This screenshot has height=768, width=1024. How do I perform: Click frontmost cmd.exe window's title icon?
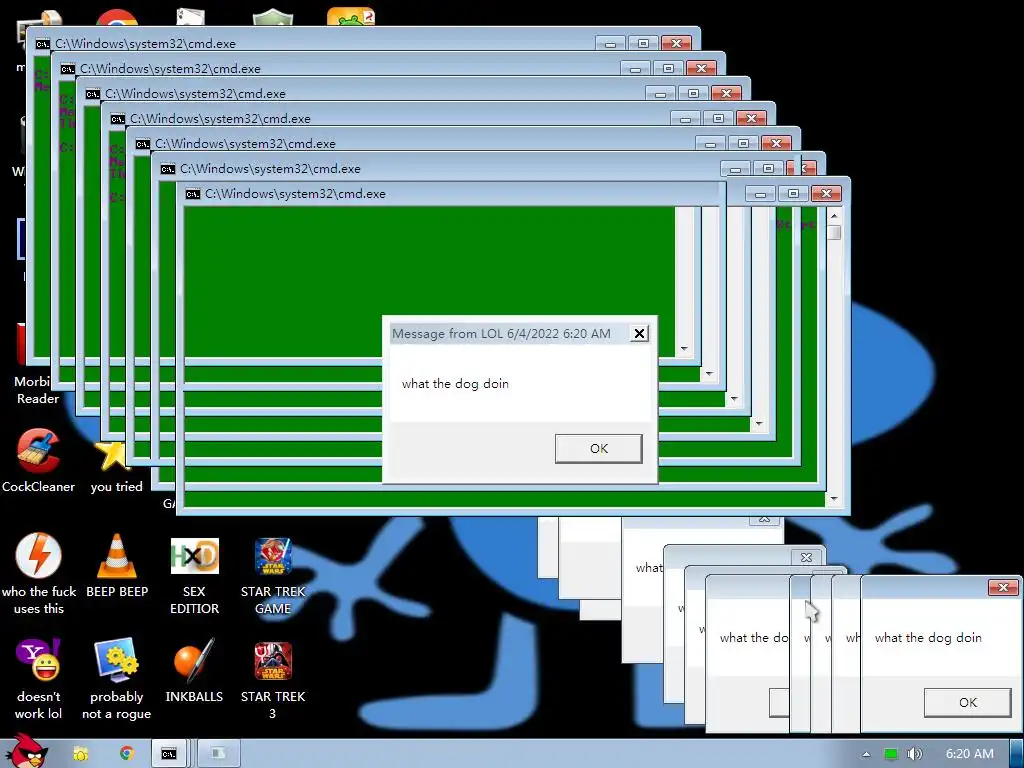tap(193, 194)
